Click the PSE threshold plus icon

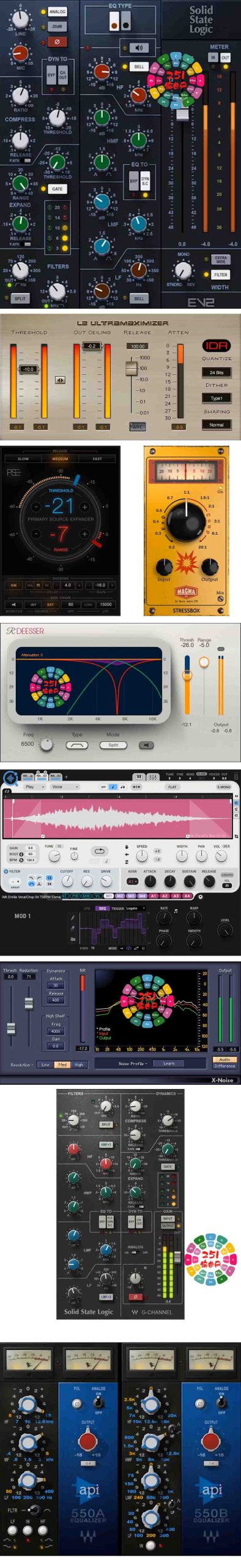point(84,507)
